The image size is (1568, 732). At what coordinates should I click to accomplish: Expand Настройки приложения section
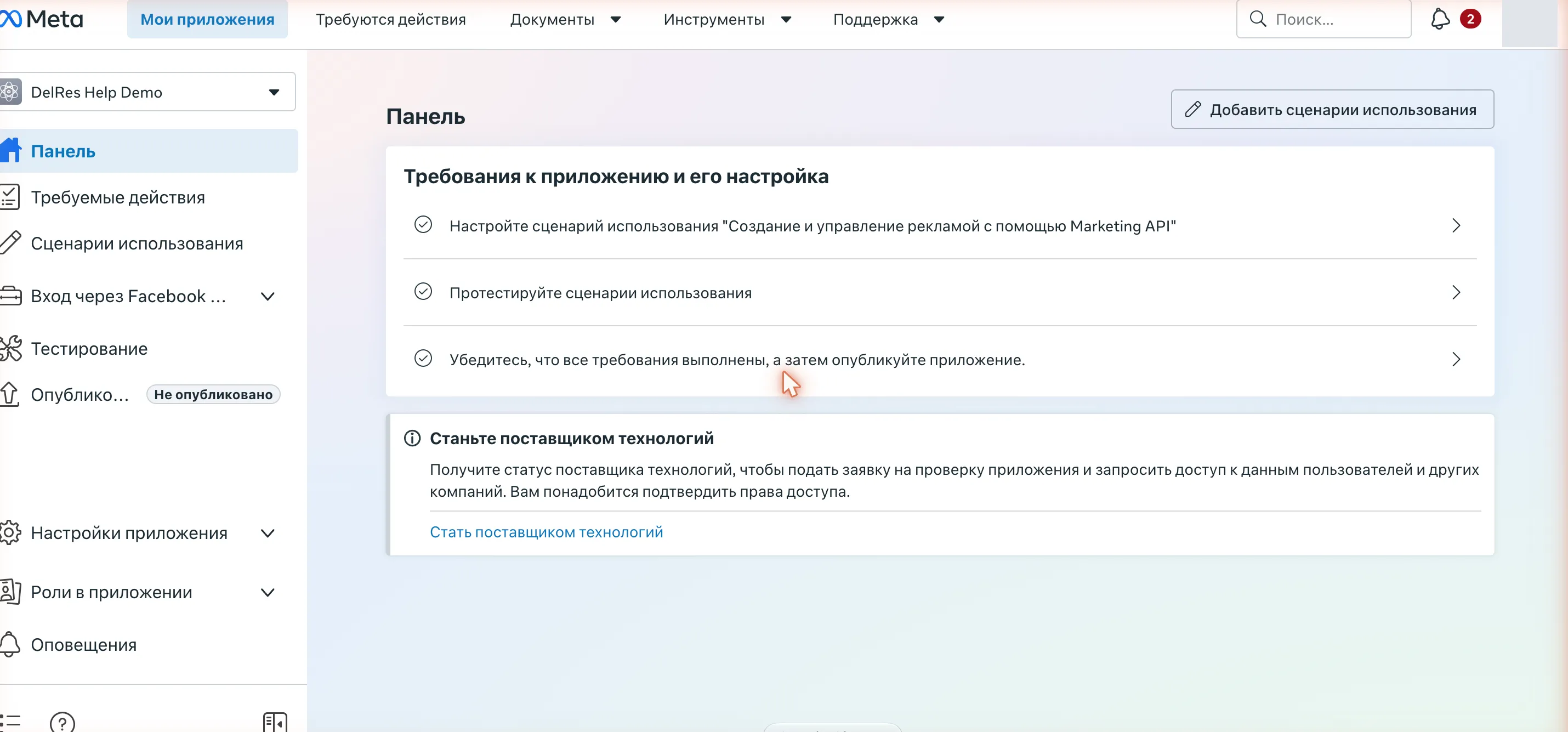coord(268,533)
